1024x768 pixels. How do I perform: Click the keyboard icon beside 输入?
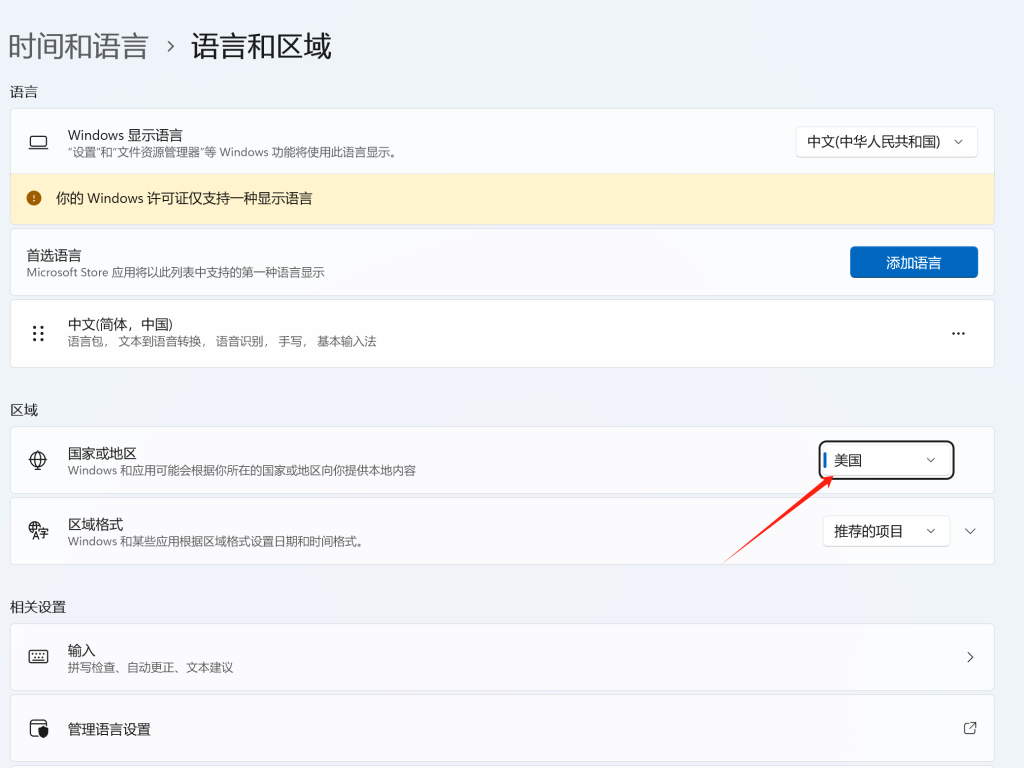38,657
